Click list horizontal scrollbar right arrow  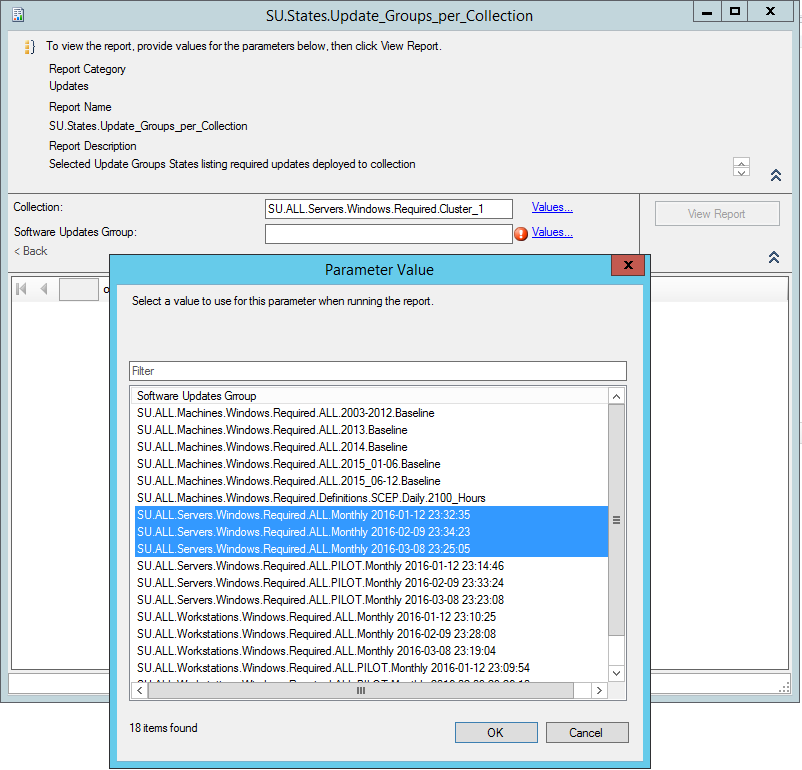(599, 691)
